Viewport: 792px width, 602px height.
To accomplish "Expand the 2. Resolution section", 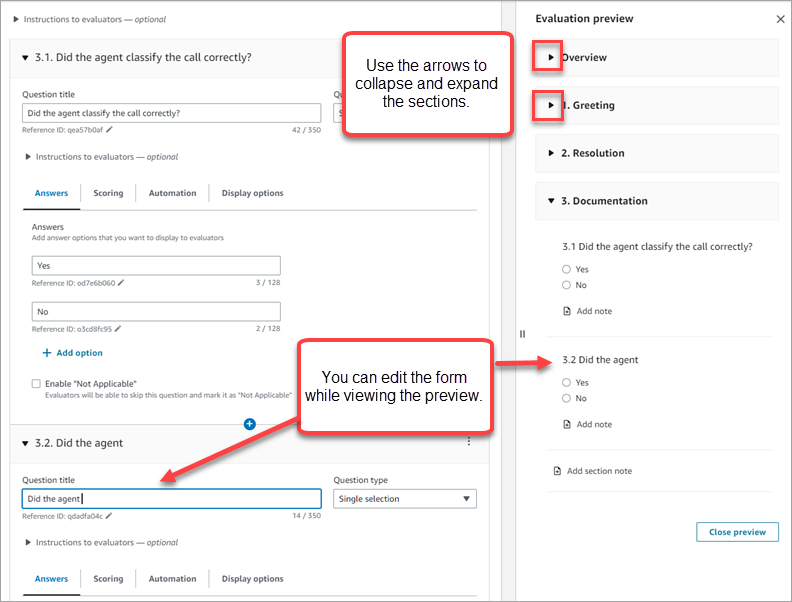I will tap(551, 153).
